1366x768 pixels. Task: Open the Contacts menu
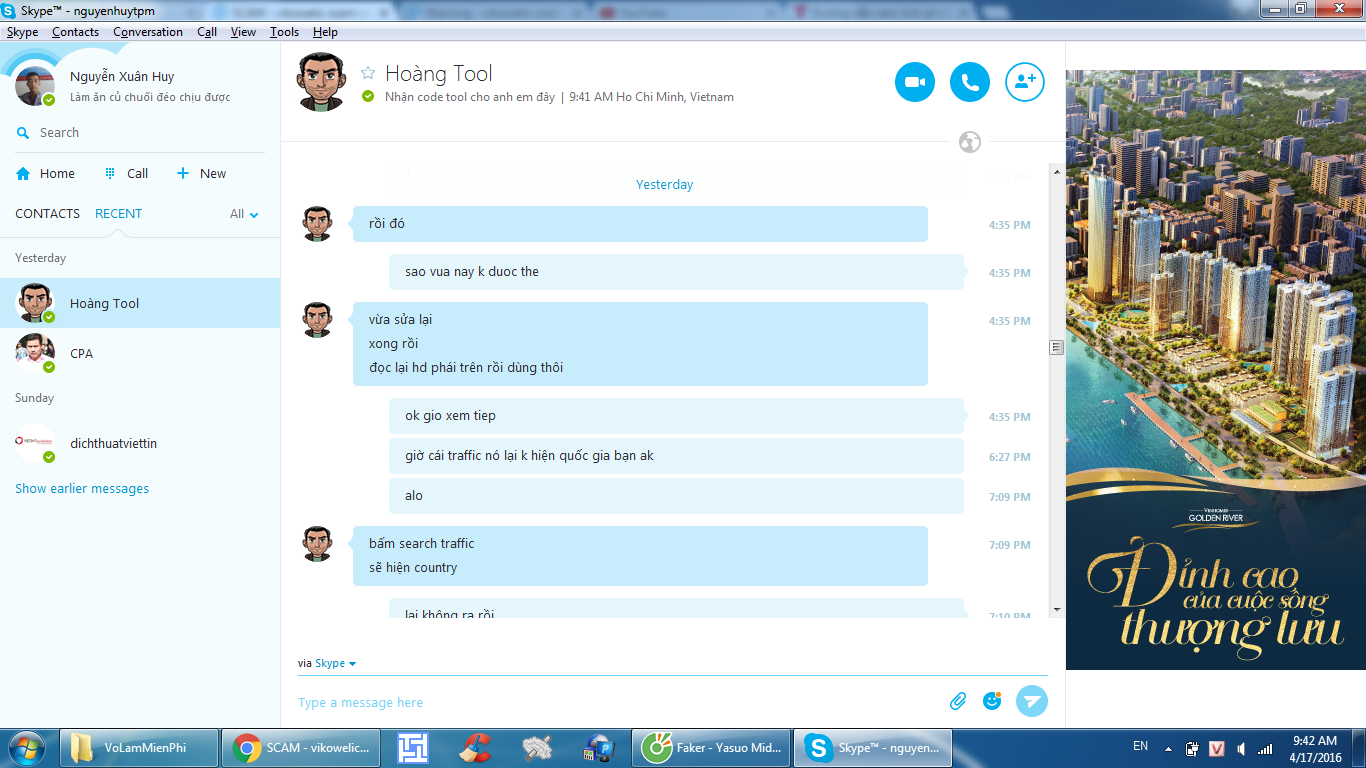tap(75, 32)
